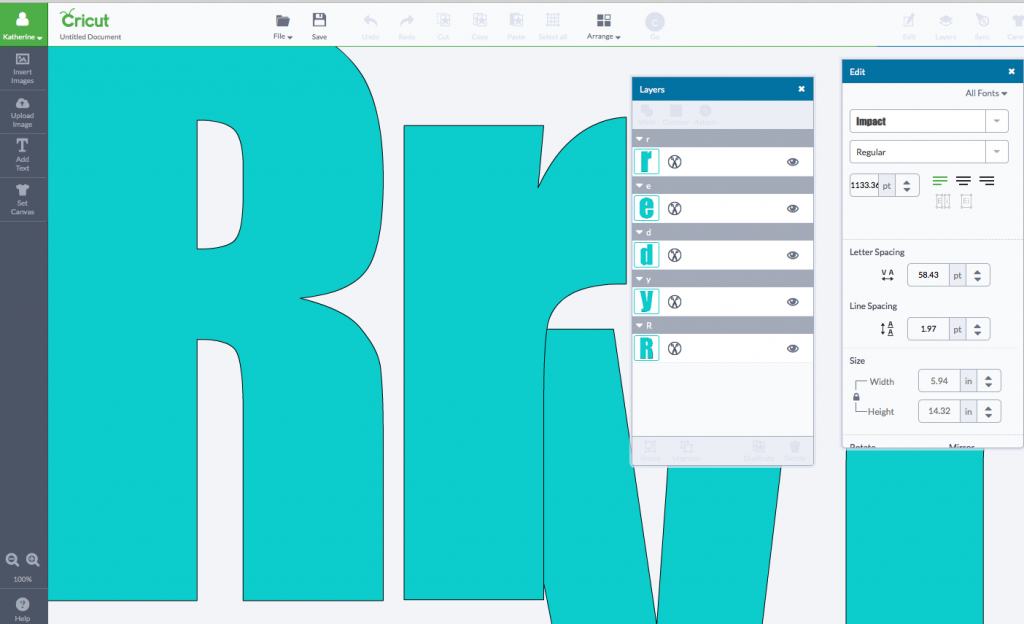This screenshot has width=1024, height=624.
Task: Open the Help icon in the sidebar
Action: tap(22, 608)
